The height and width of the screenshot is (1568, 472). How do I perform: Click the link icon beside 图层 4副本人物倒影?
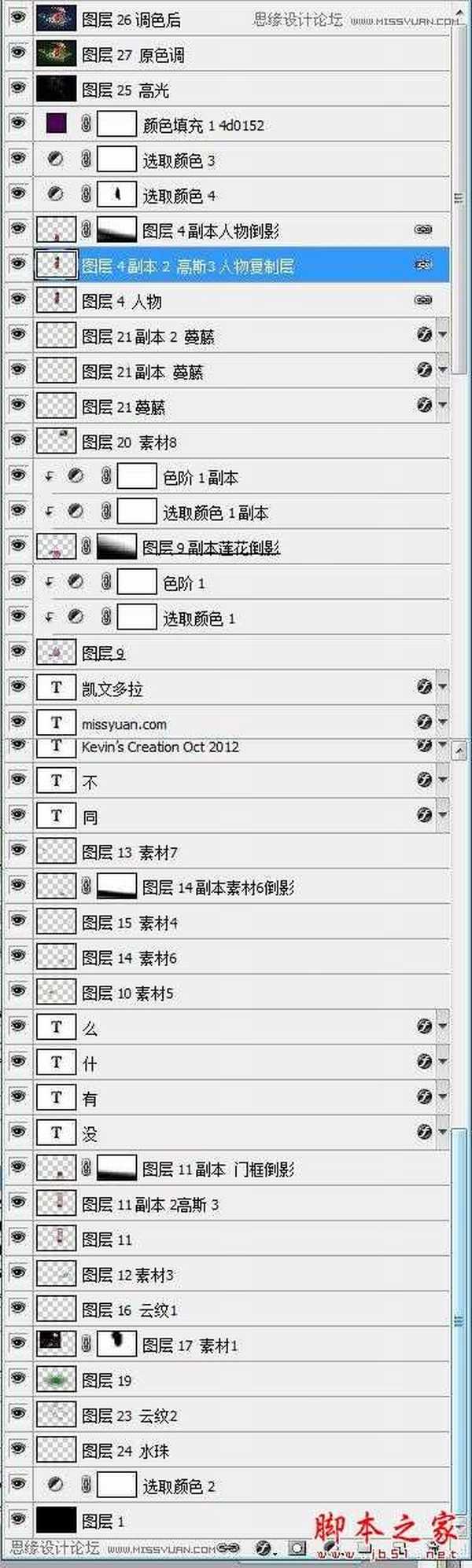point(425,229)
